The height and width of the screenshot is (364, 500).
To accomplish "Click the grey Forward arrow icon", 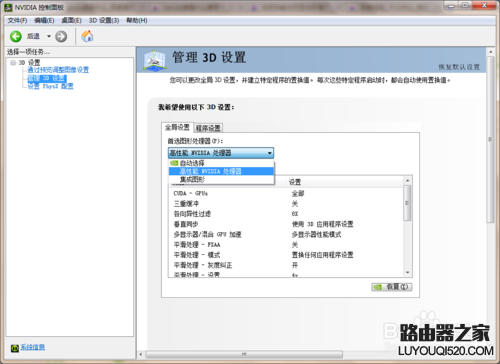I will pos(61,36).
